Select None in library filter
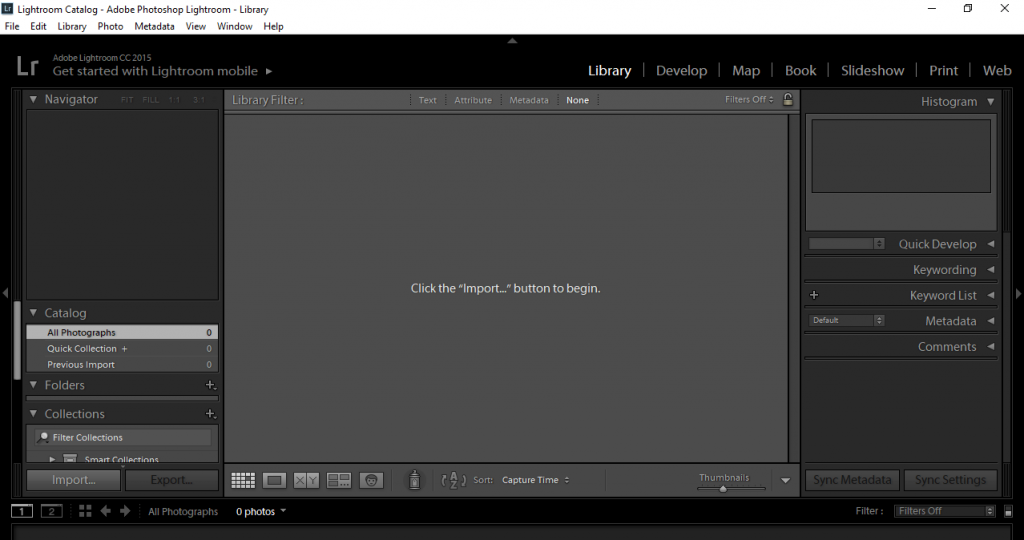The width and height of the screenshot is (1024, 540). [577, 100]
